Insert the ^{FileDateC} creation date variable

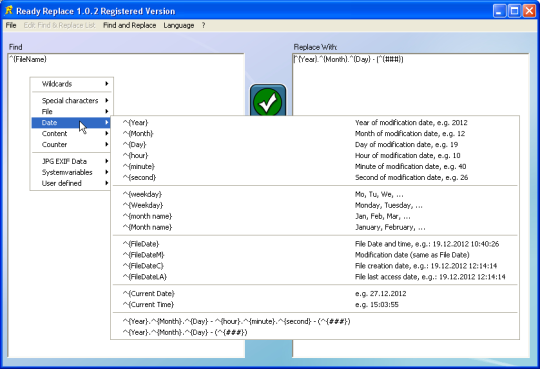pos(315,266)
